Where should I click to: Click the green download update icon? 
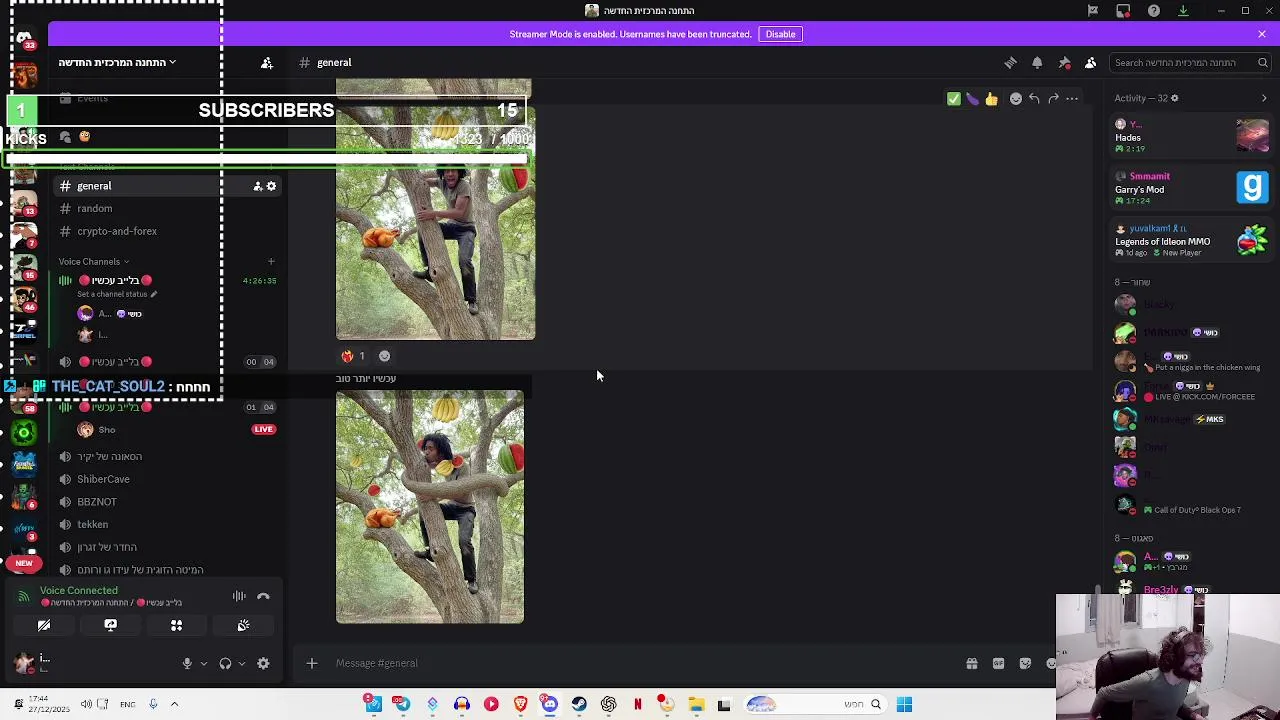coord(1183,10)
